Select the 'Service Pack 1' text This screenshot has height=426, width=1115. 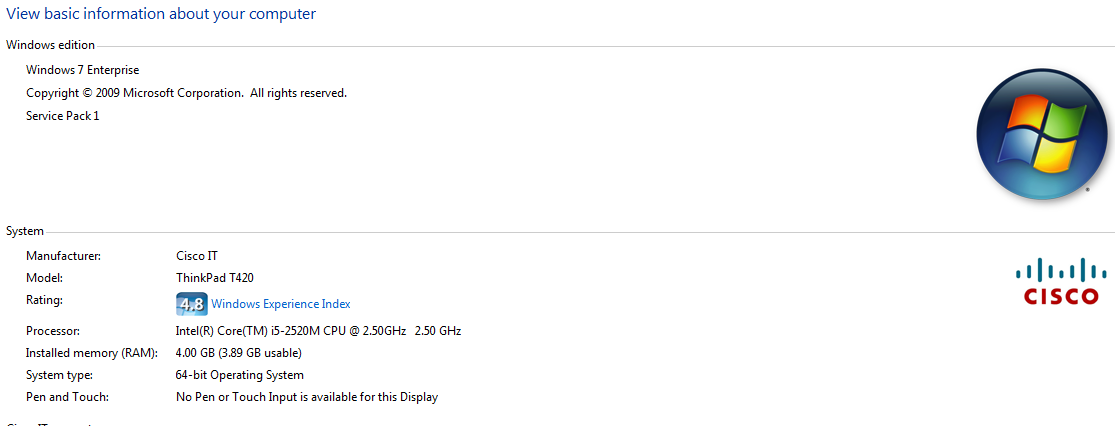63,115
